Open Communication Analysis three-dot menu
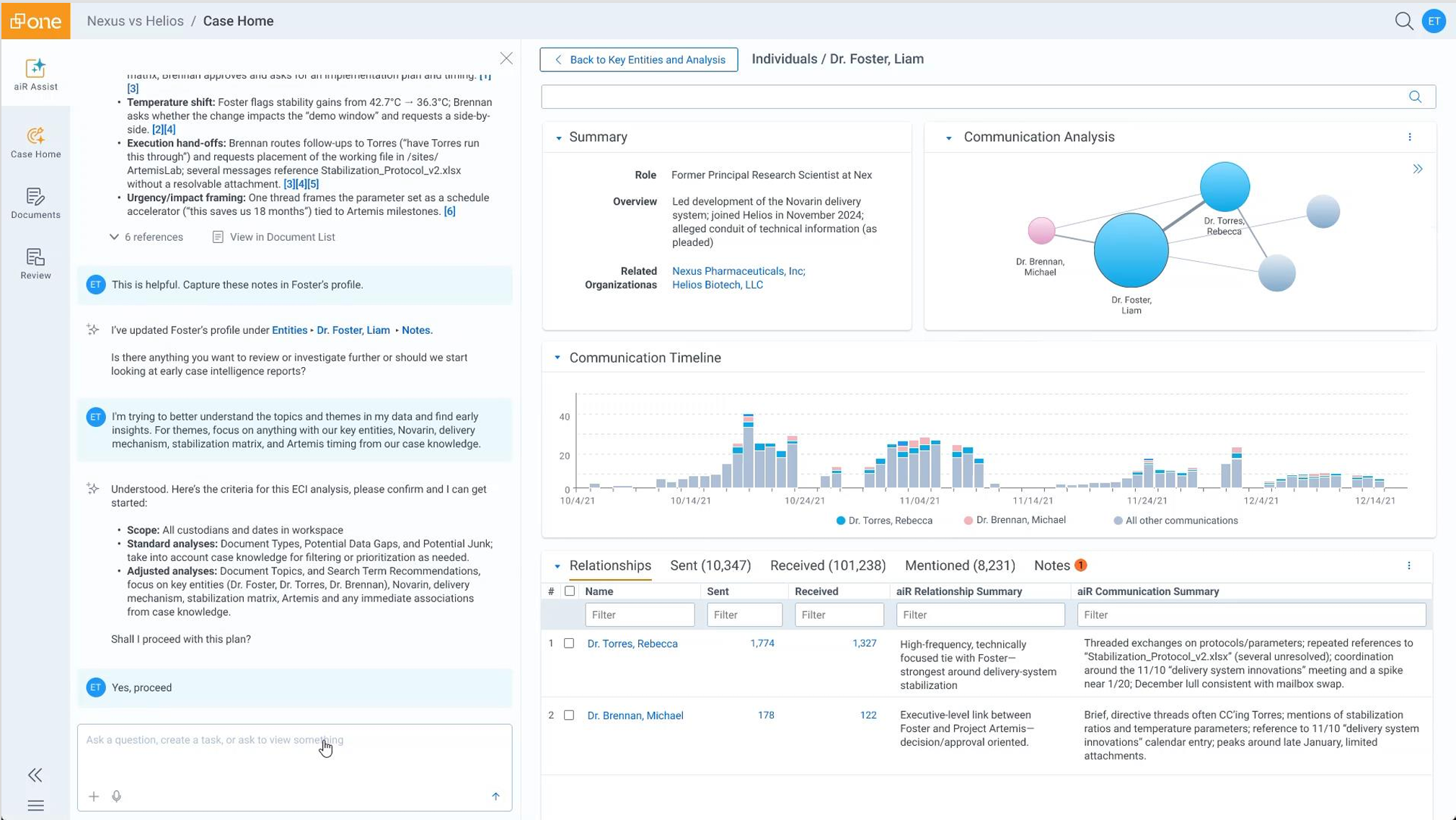The image size is (1456, 820). (1410, 137)
